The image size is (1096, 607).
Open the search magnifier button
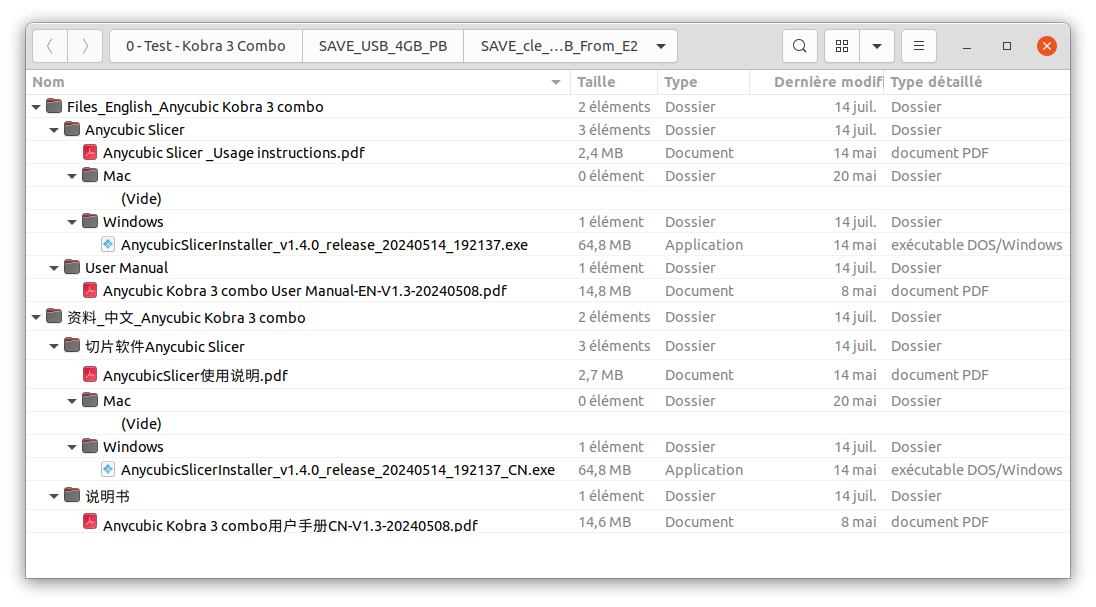[x=800, y=46]
